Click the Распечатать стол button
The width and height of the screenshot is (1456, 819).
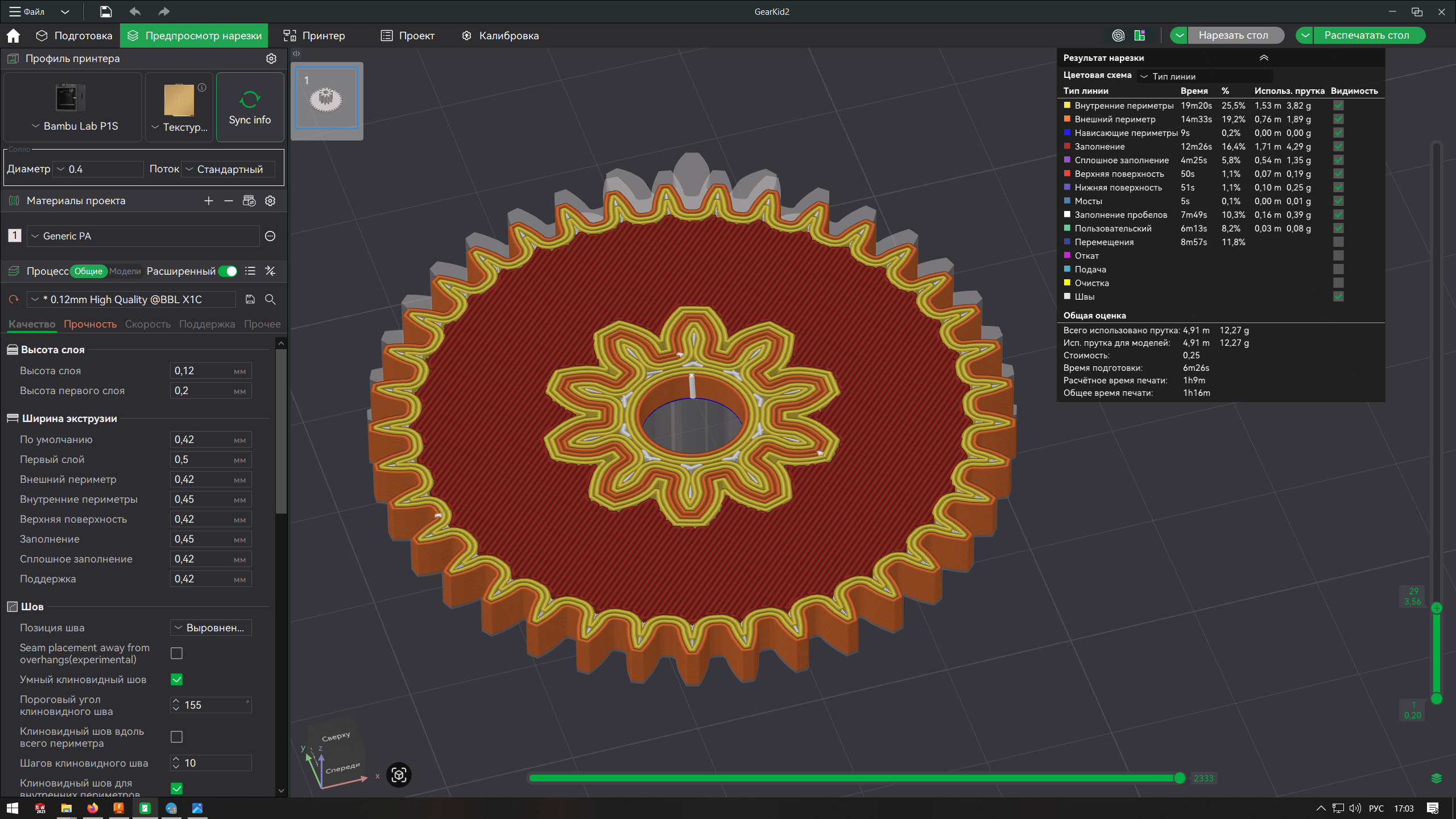[1366, 35]
